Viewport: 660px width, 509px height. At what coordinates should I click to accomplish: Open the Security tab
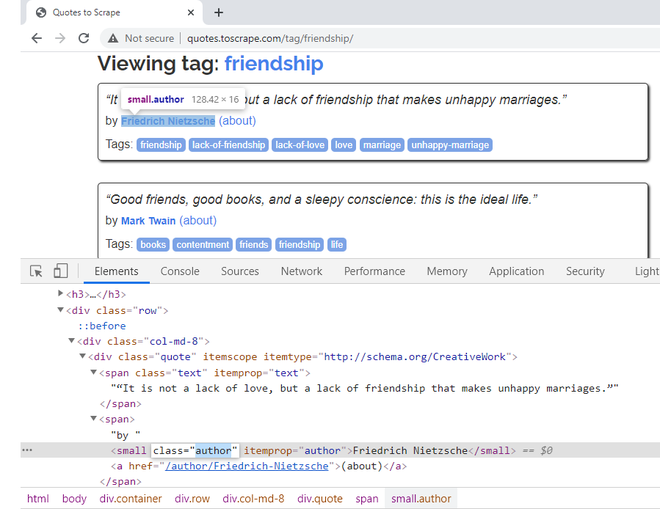pos(585,271)
